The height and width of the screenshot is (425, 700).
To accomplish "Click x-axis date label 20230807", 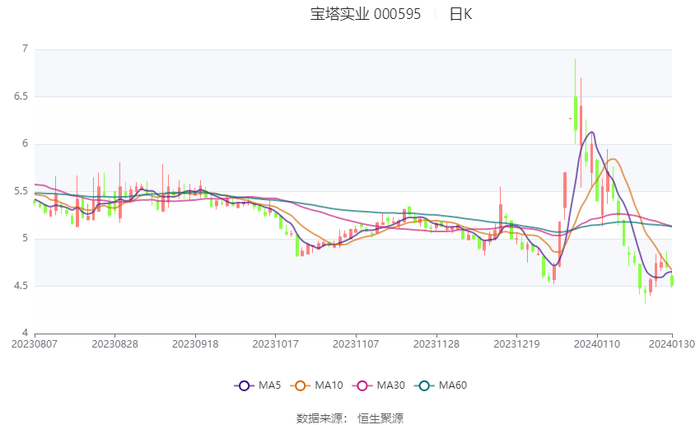I will coord(34,344).
